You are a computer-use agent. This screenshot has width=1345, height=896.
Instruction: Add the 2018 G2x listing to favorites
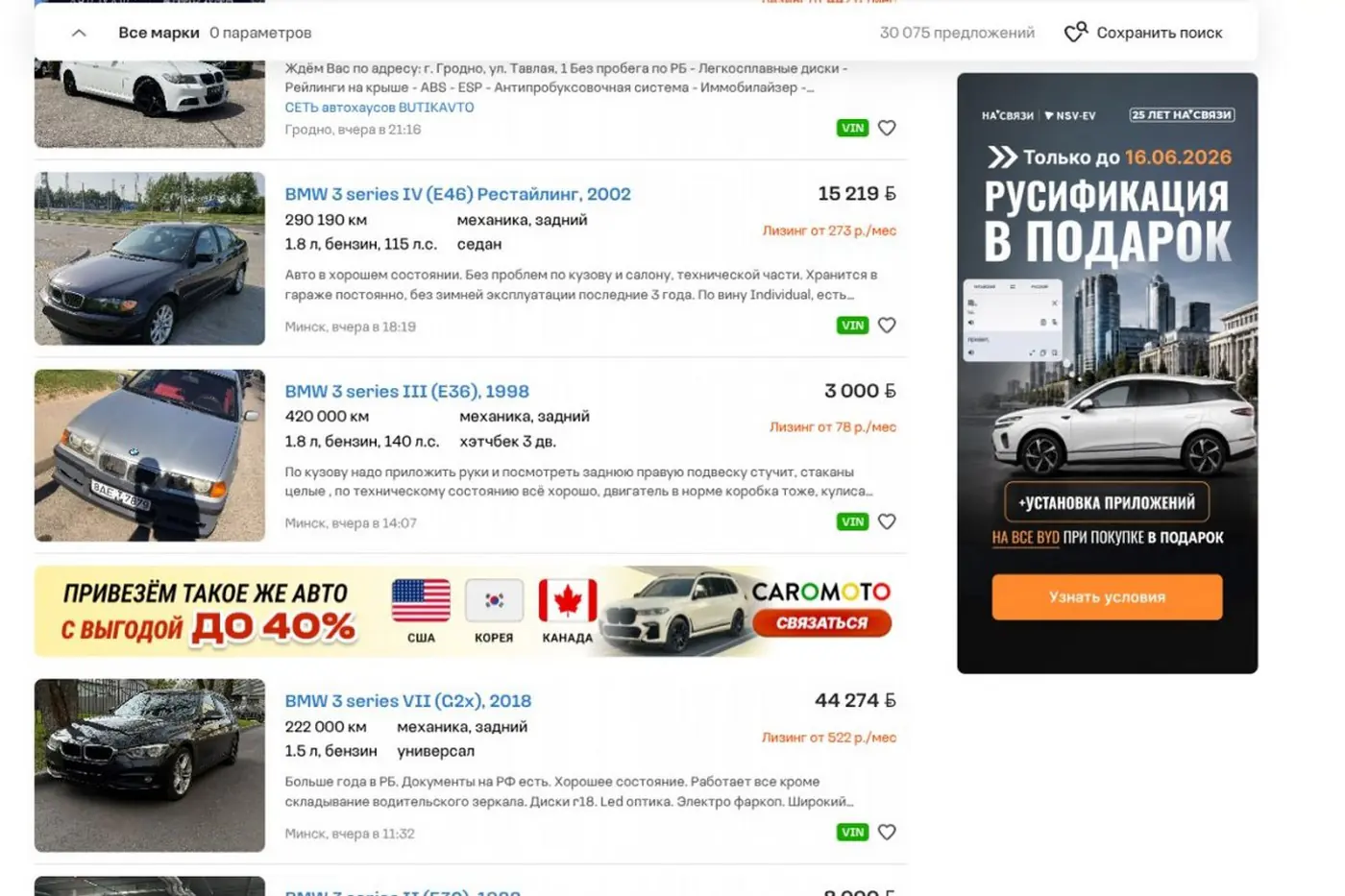click(x=887, y=833)
